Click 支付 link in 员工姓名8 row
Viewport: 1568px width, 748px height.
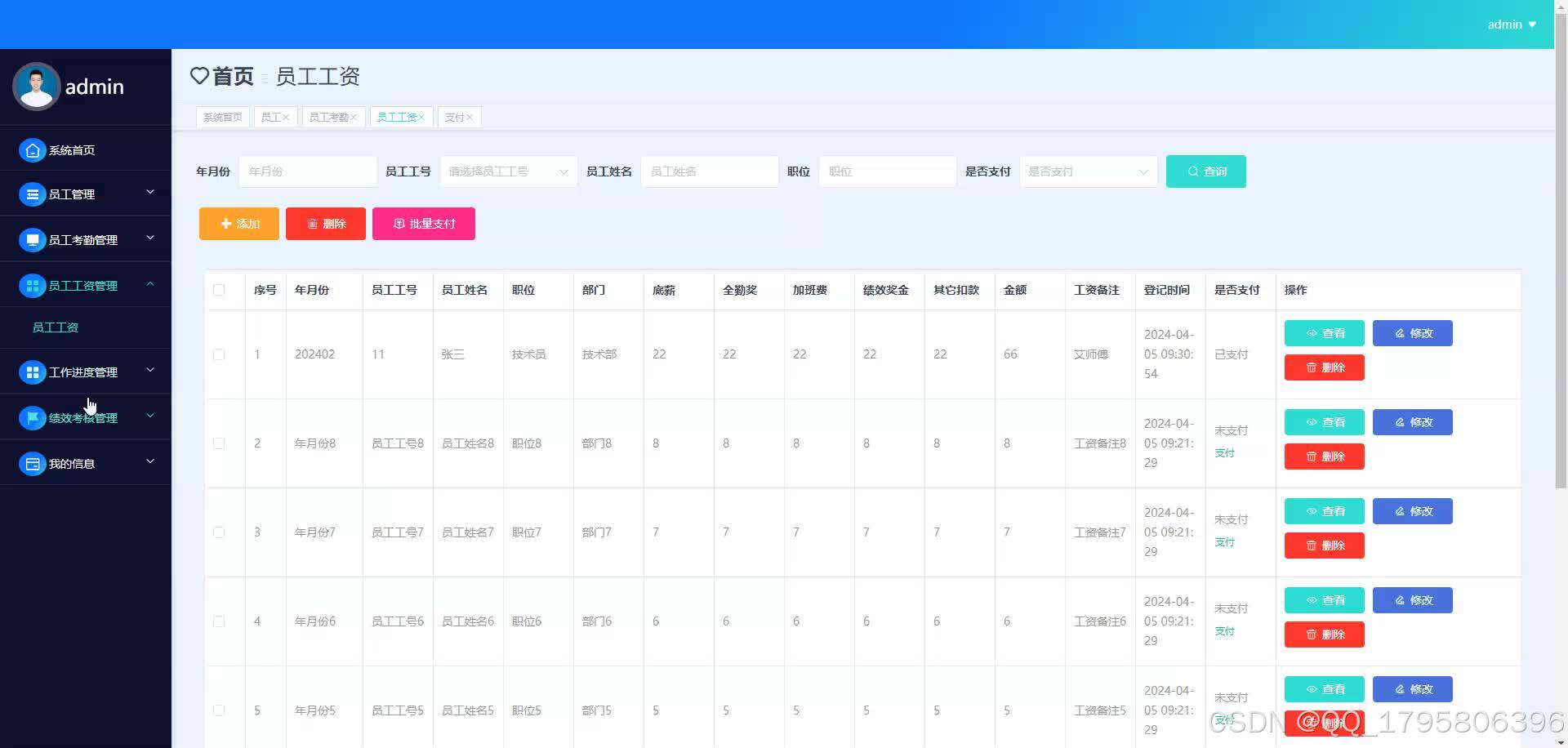pos(1224,453)
